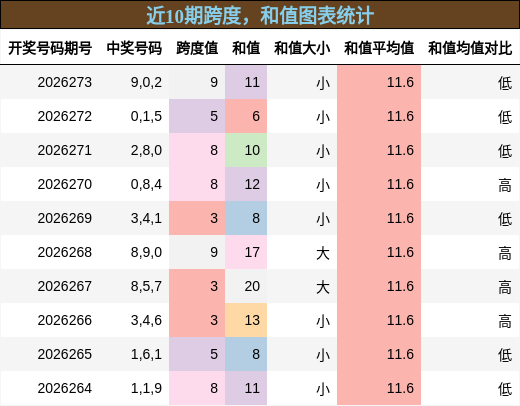520x406 pixels.
Task: Select the 开奖号码期号 column header
Action: coord(50,48)
